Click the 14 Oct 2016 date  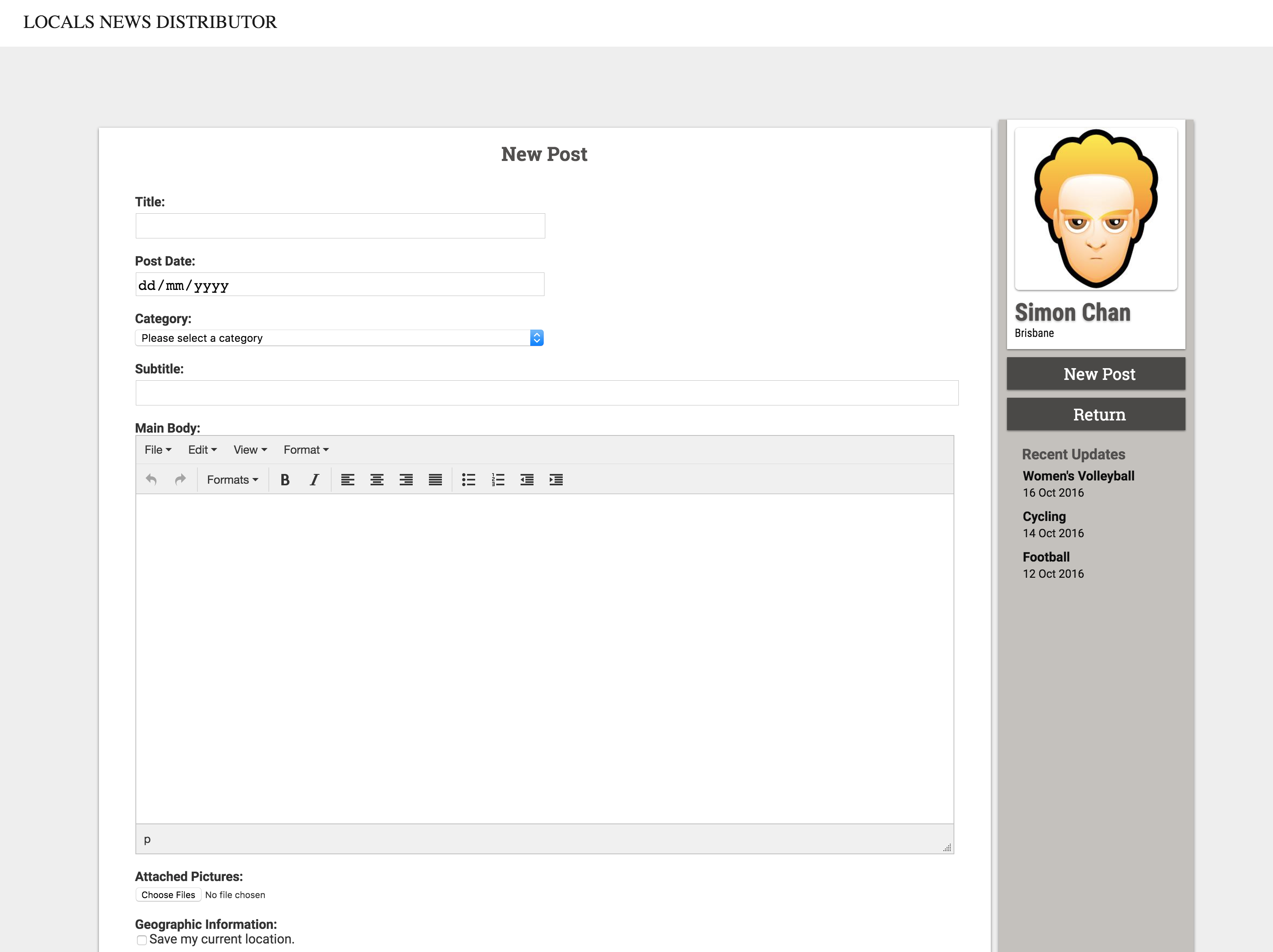pyautogui.click(x=1053, y=533)
